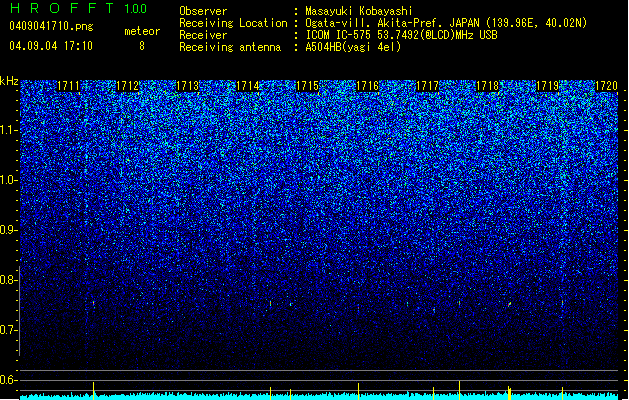Image resolution: width=629 pixels, height=400 pixels.
Task: Click the bright meteor echo after 1718
Action: coord(509,305)
